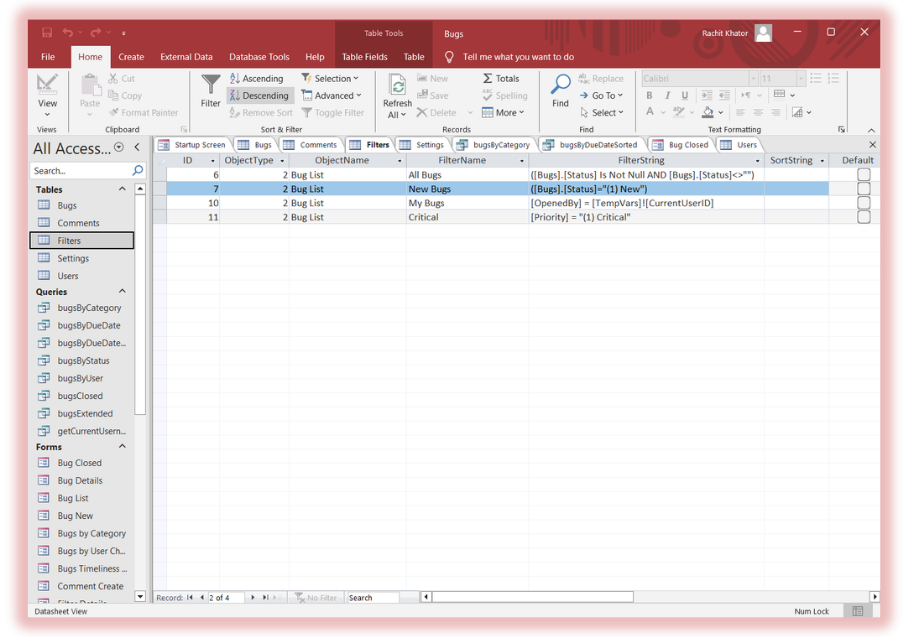
Task: Click the Save icon in title bar
Action: coord(46,33)
